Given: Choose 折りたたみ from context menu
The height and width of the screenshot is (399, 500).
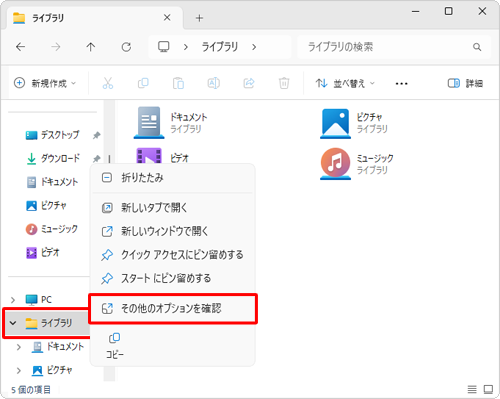Looking at the screenshot, I should point(173,178).
